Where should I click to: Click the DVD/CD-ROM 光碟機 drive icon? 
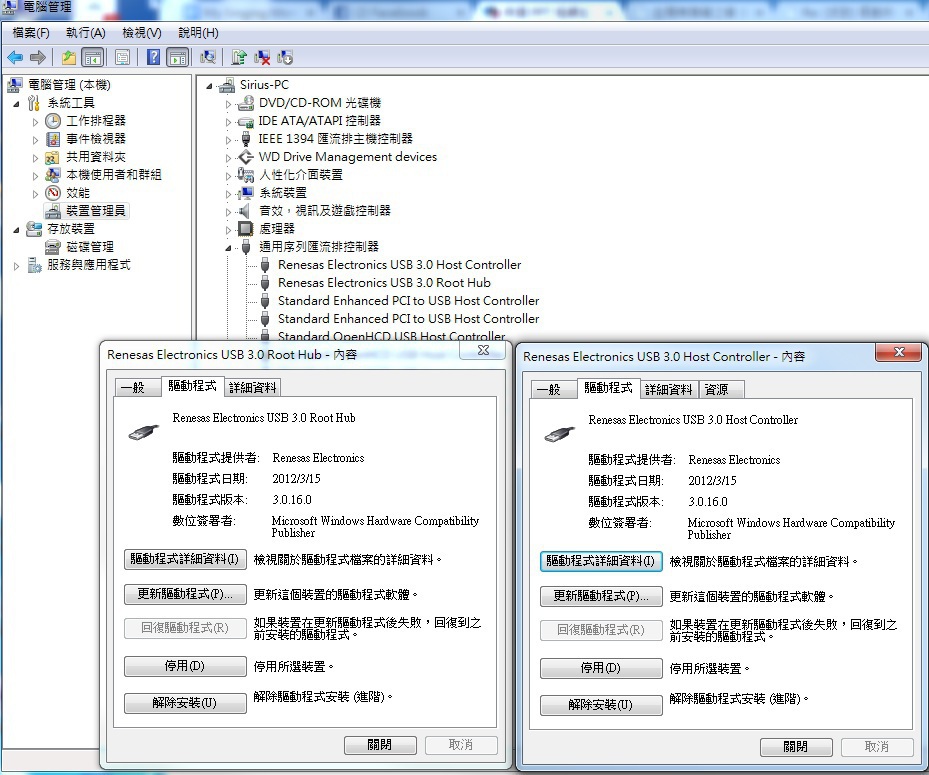[245, 104]
